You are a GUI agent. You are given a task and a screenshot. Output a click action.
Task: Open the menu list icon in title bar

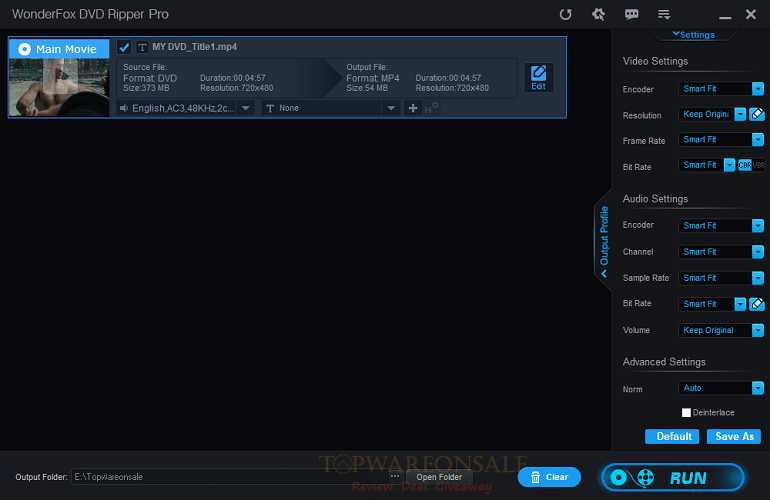pyautogui.click(x=664, y=14)
